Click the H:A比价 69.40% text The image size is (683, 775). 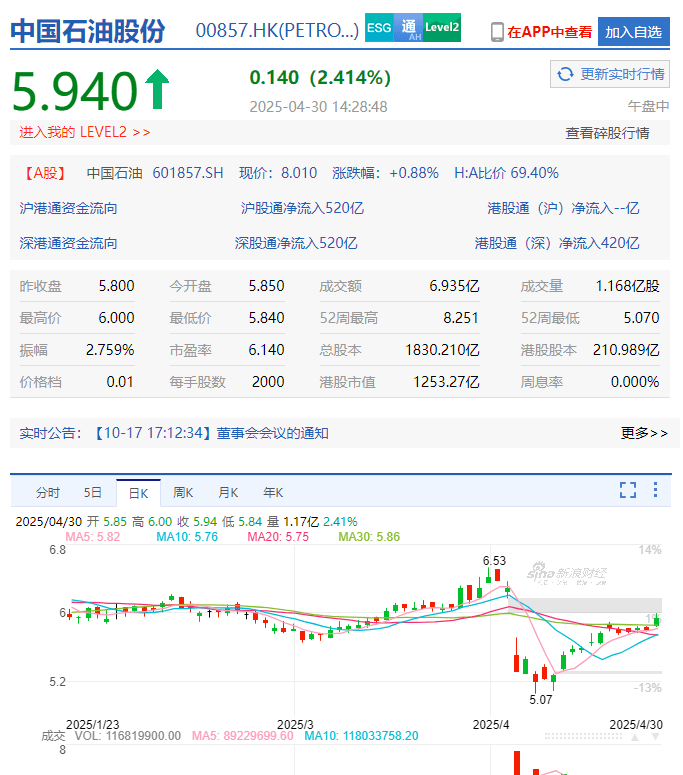point(507,173)
